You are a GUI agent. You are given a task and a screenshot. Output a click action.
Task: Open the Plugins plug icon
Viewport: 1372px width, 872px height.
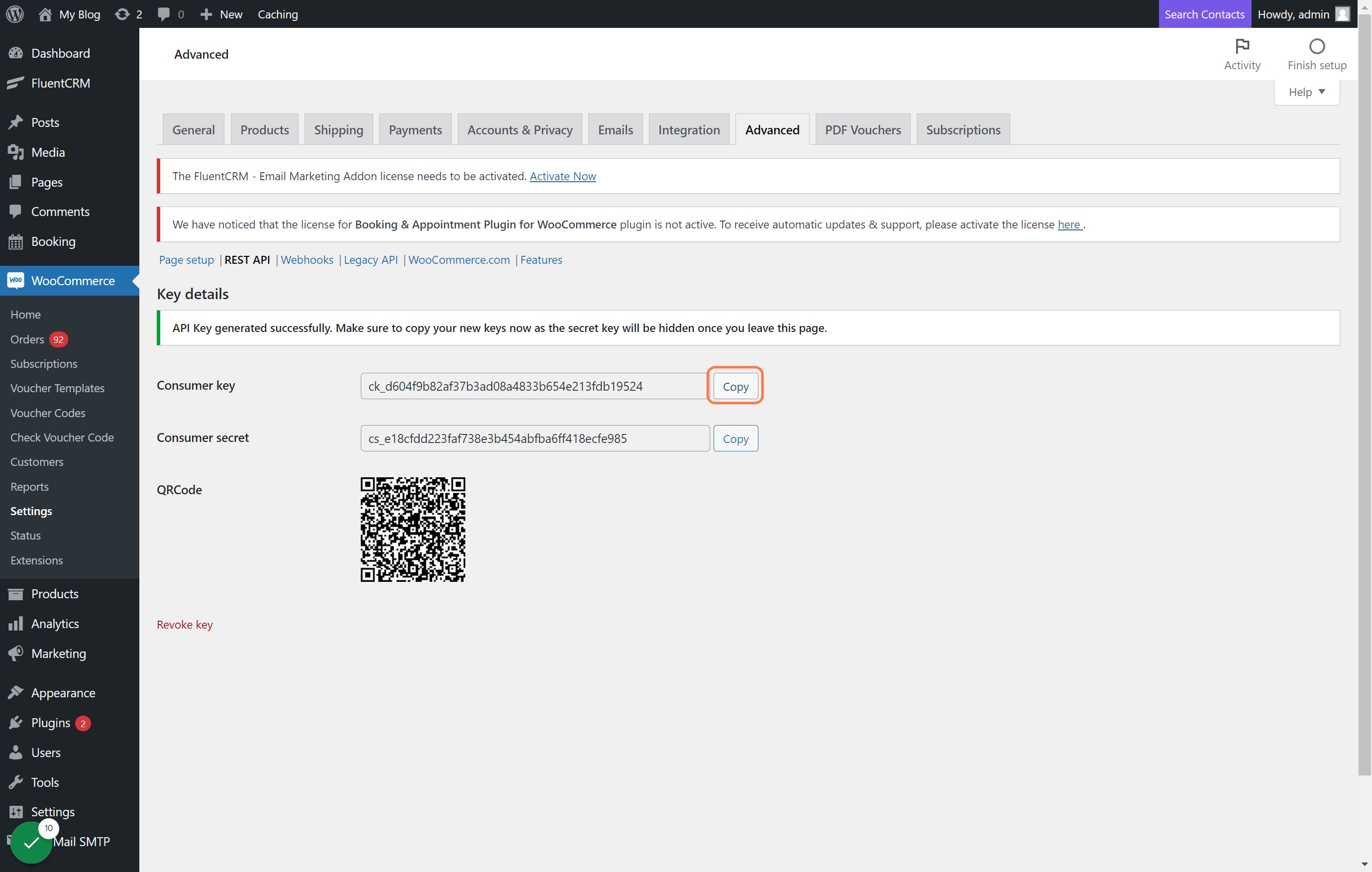coord(16,723)
